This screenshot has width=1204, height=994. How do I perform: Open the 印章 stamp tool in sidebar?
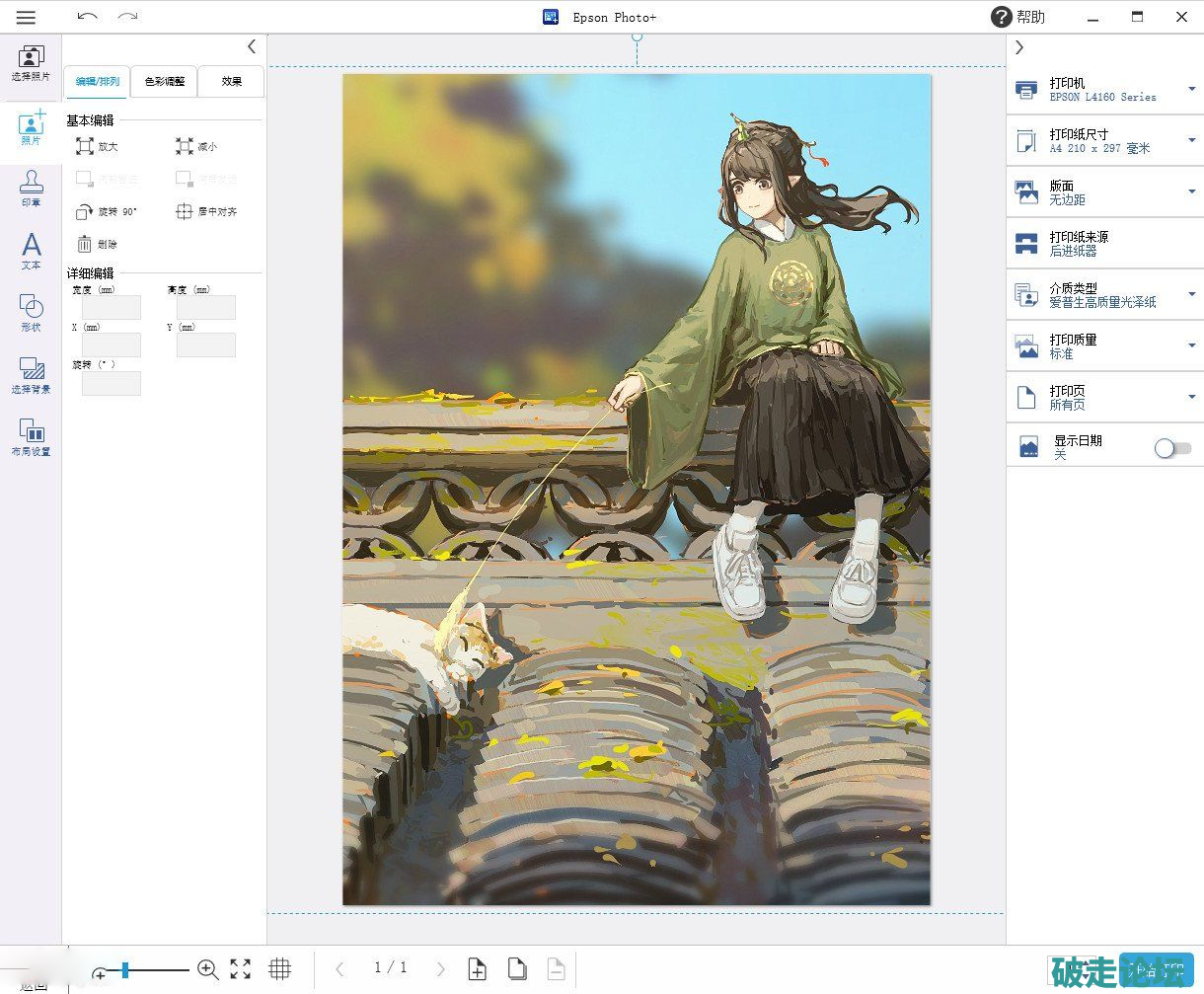click(x=32, y=188)
